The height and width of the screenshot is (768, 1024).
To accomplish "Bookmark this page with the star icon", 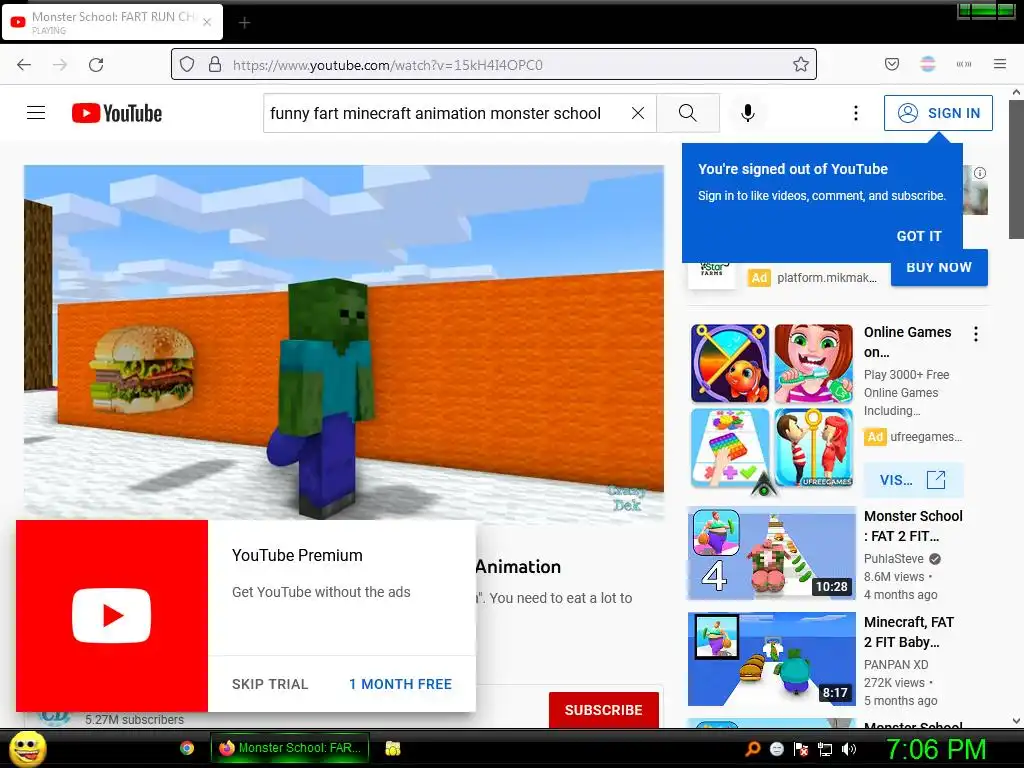I will click(x=801, y=65).
